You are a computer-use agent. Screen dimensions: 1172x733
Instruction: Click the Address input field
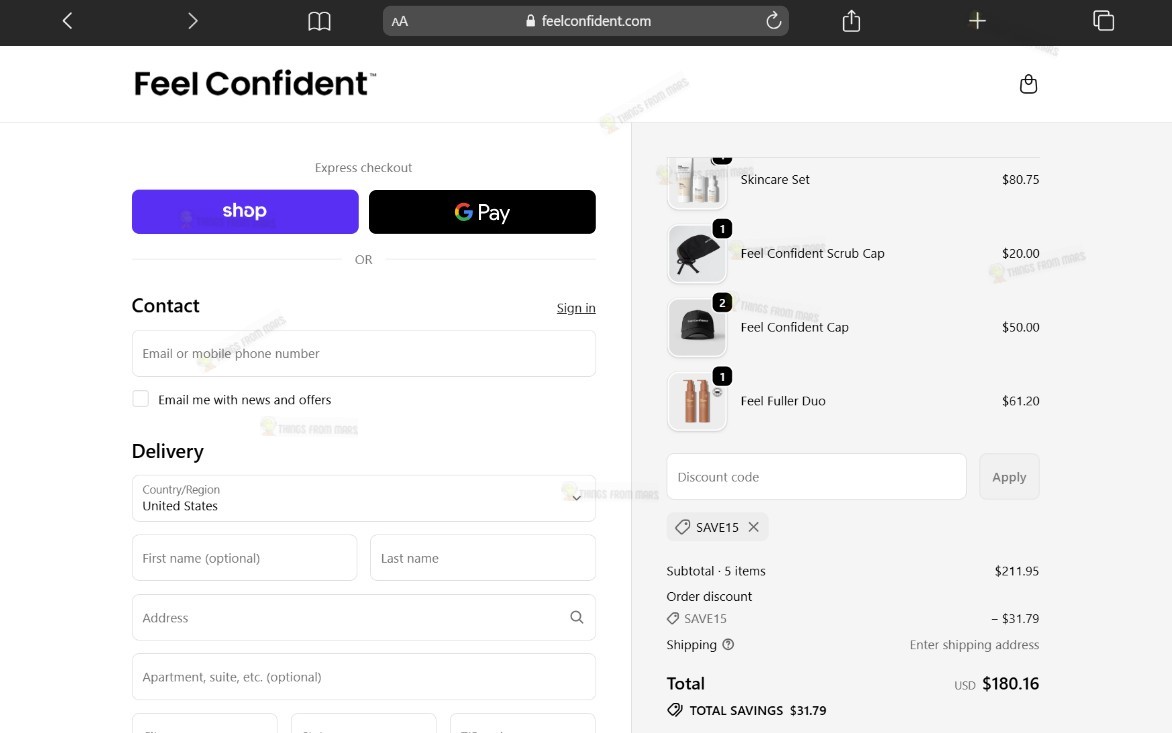[x=364, y=618]
